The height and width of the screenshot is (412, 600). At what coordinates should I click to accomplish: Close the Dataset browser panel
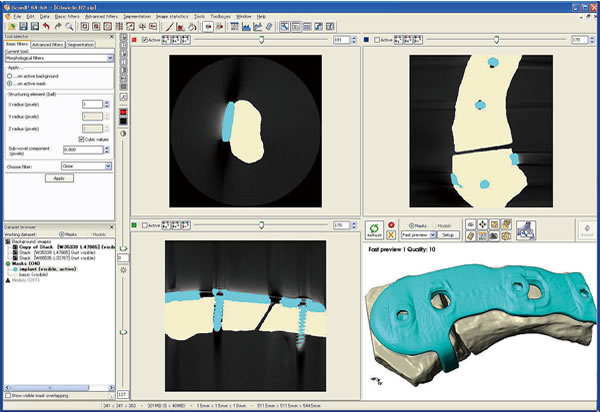pos(111,227)
